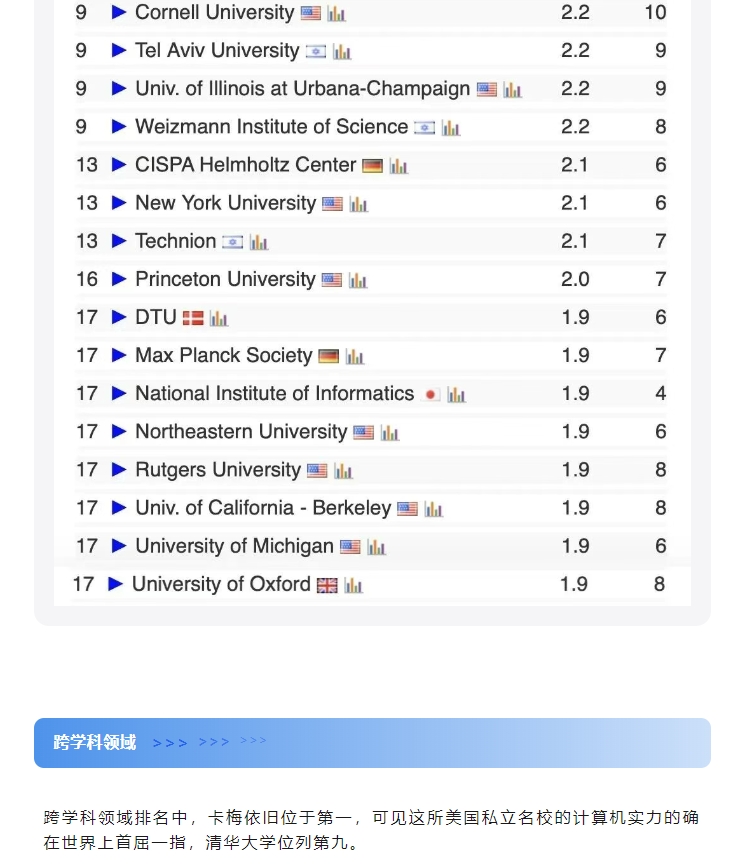The height and width of the screenshot is (868, 746).
Task: Click chart icon beside Tel Aviv University
Action: click(342, 52)
